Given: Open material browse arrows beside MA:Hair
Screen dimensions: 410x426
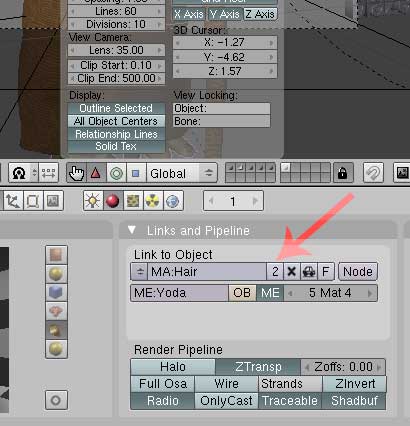Looking at the screenshot, I should [x=139, y=272].
